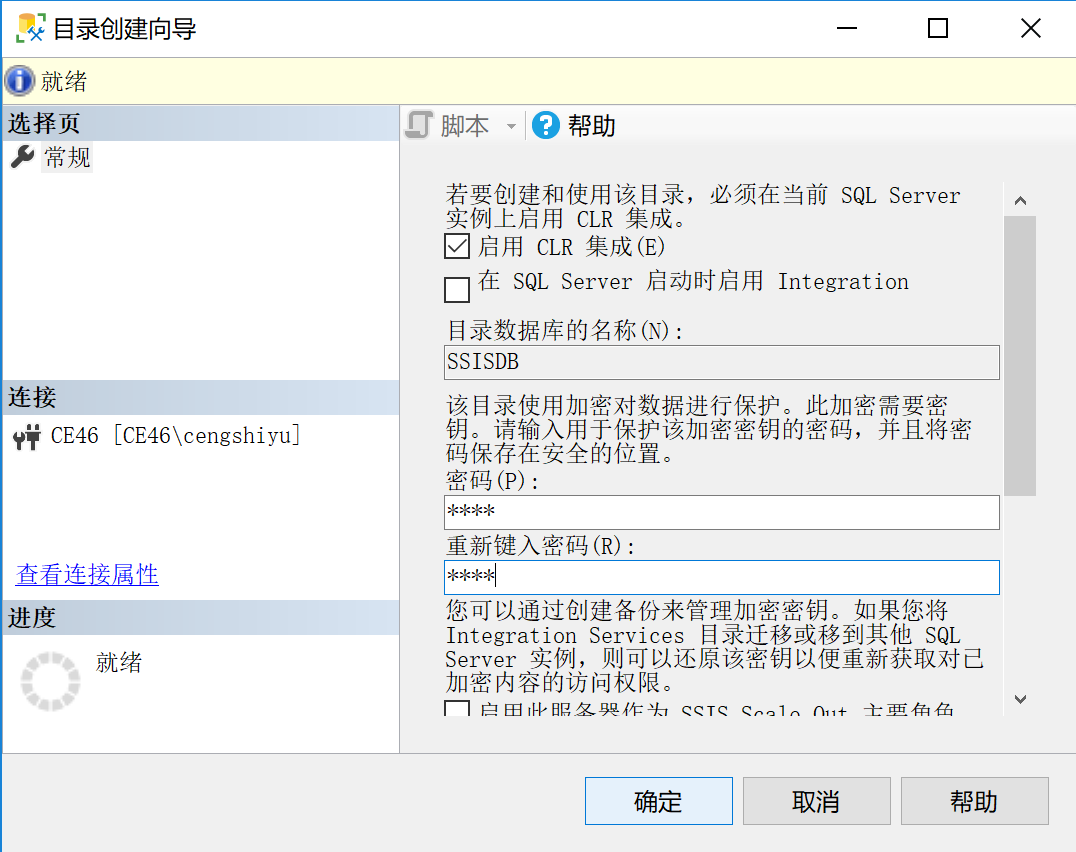Focus the 重新键入密码(R) field
Screen dimensions: 1076x852
[722, 578]
